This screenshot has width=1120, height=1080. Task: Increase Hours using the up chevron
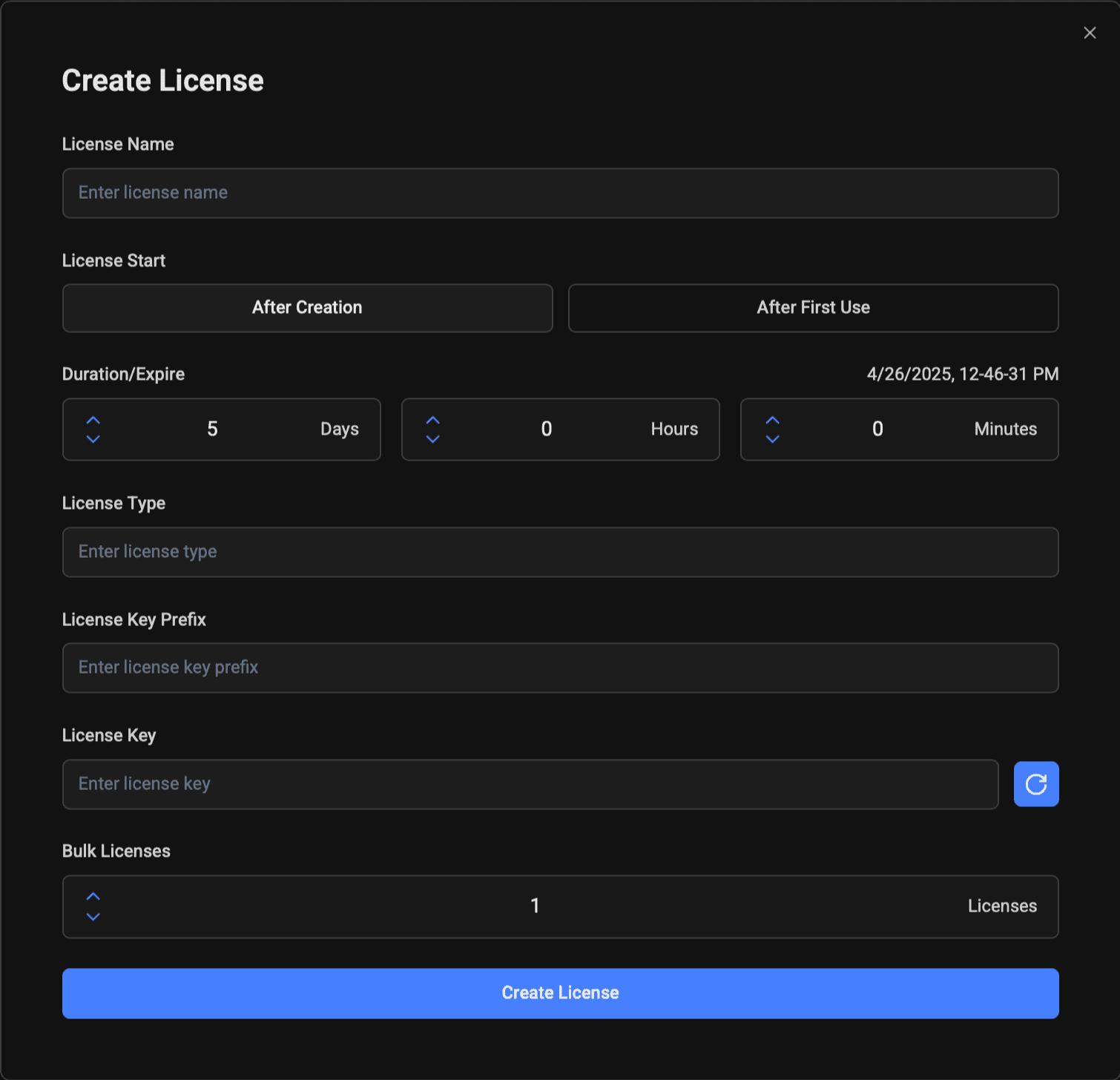[x=432, y=420]
